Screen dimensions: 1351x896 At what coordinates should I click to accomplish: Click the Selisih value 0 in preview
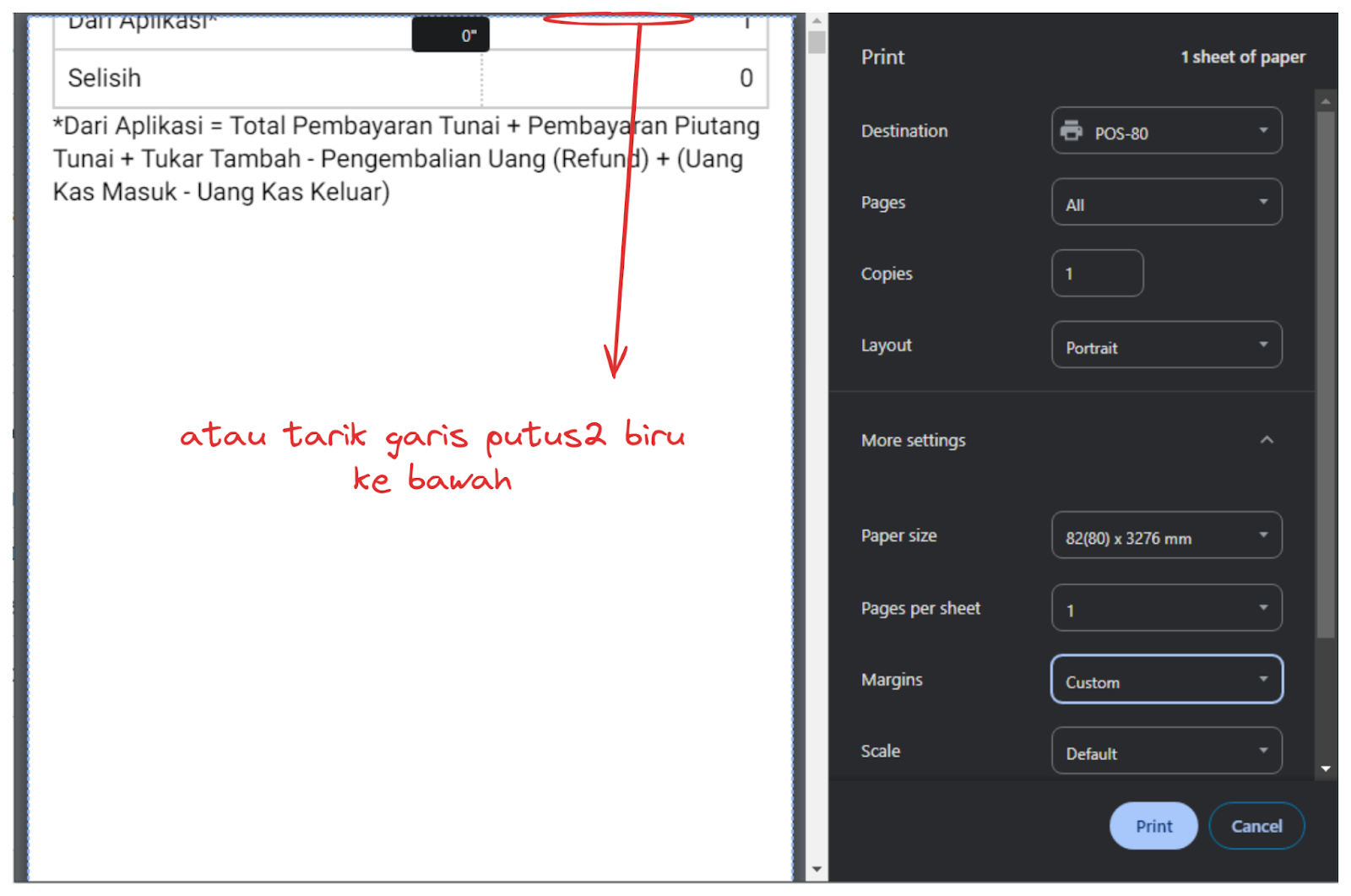click(746, 78)
